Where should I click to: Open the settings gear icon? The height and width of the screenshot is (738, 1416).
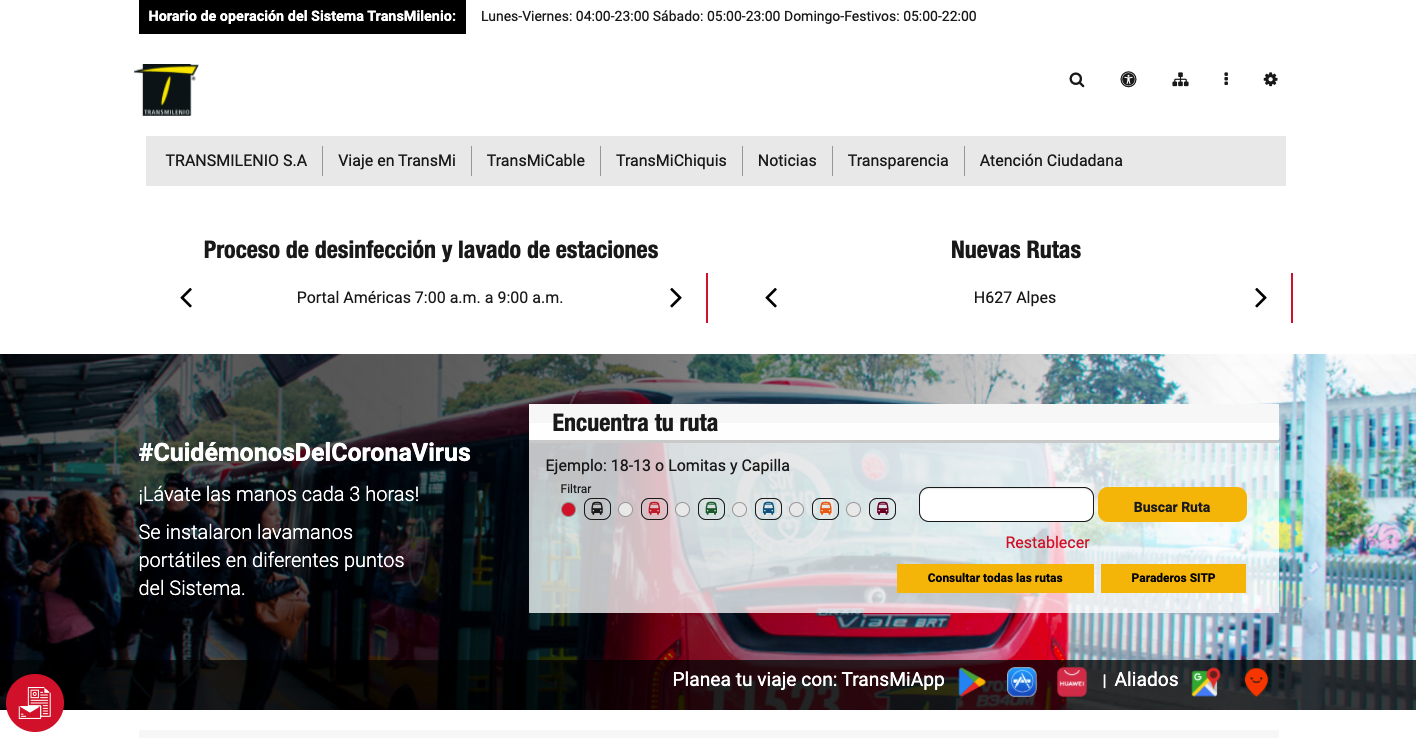1271,80
